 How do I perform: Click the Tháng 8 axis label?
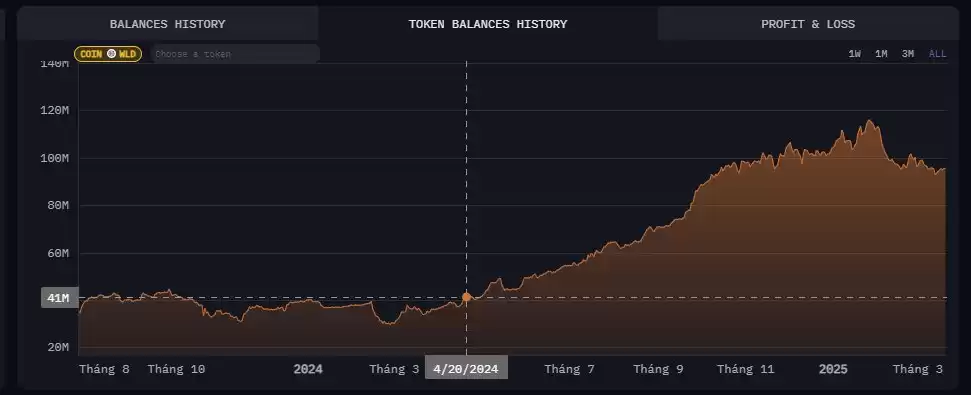coord(105,370)
